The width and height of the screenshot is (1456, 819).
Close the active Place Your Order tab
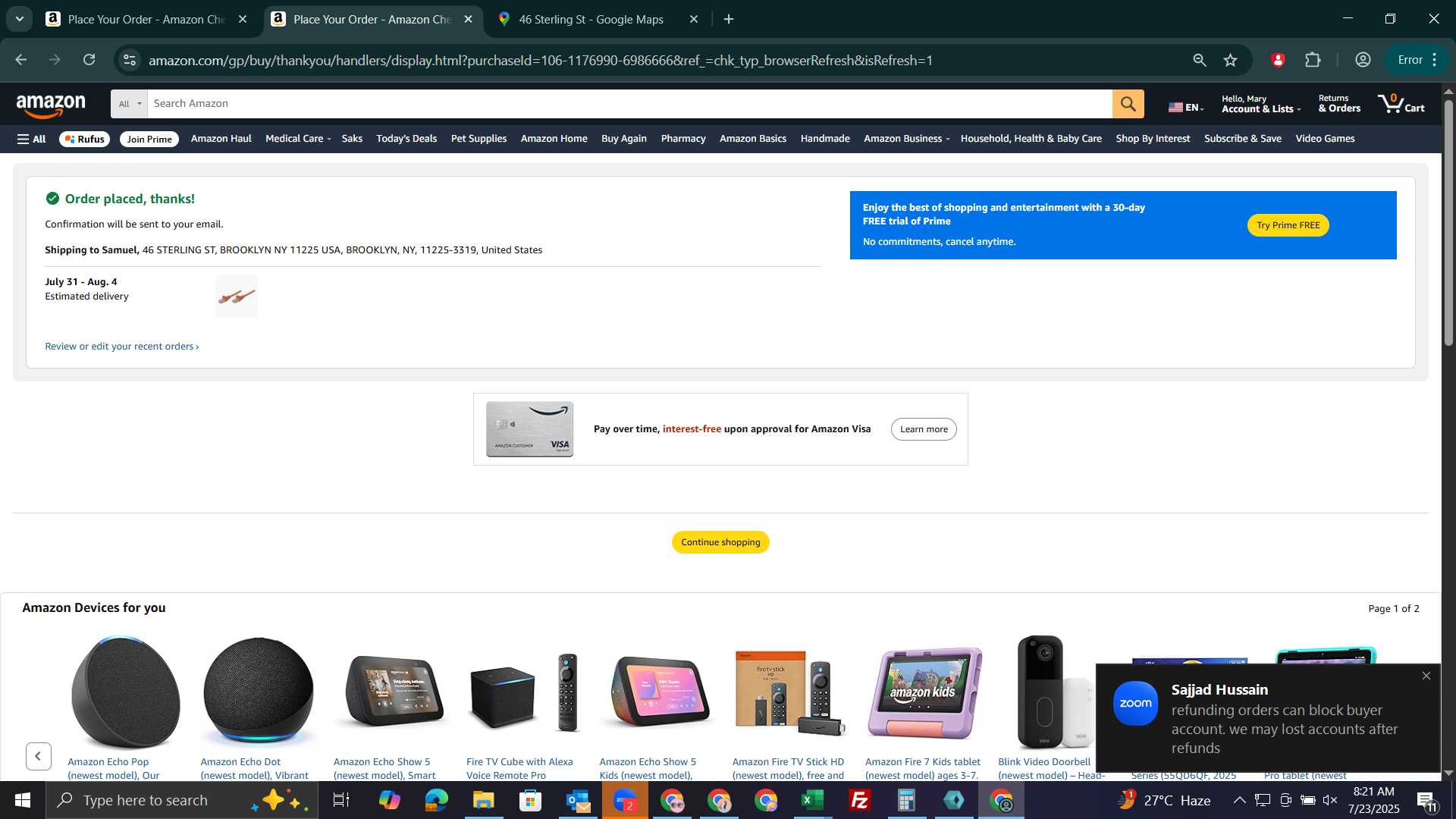click(x=468, y=19)
